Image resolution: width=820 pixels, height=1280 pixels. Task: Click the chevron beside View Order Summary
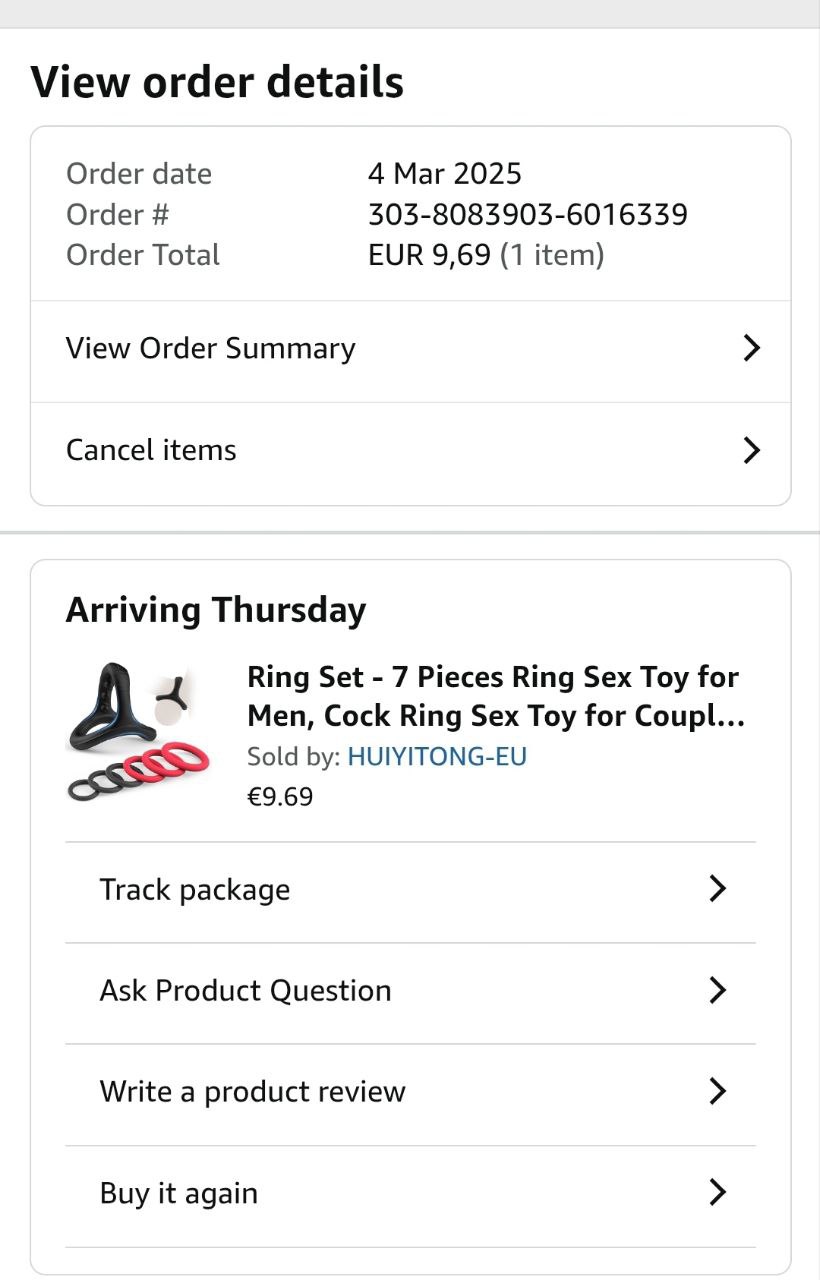751,348
